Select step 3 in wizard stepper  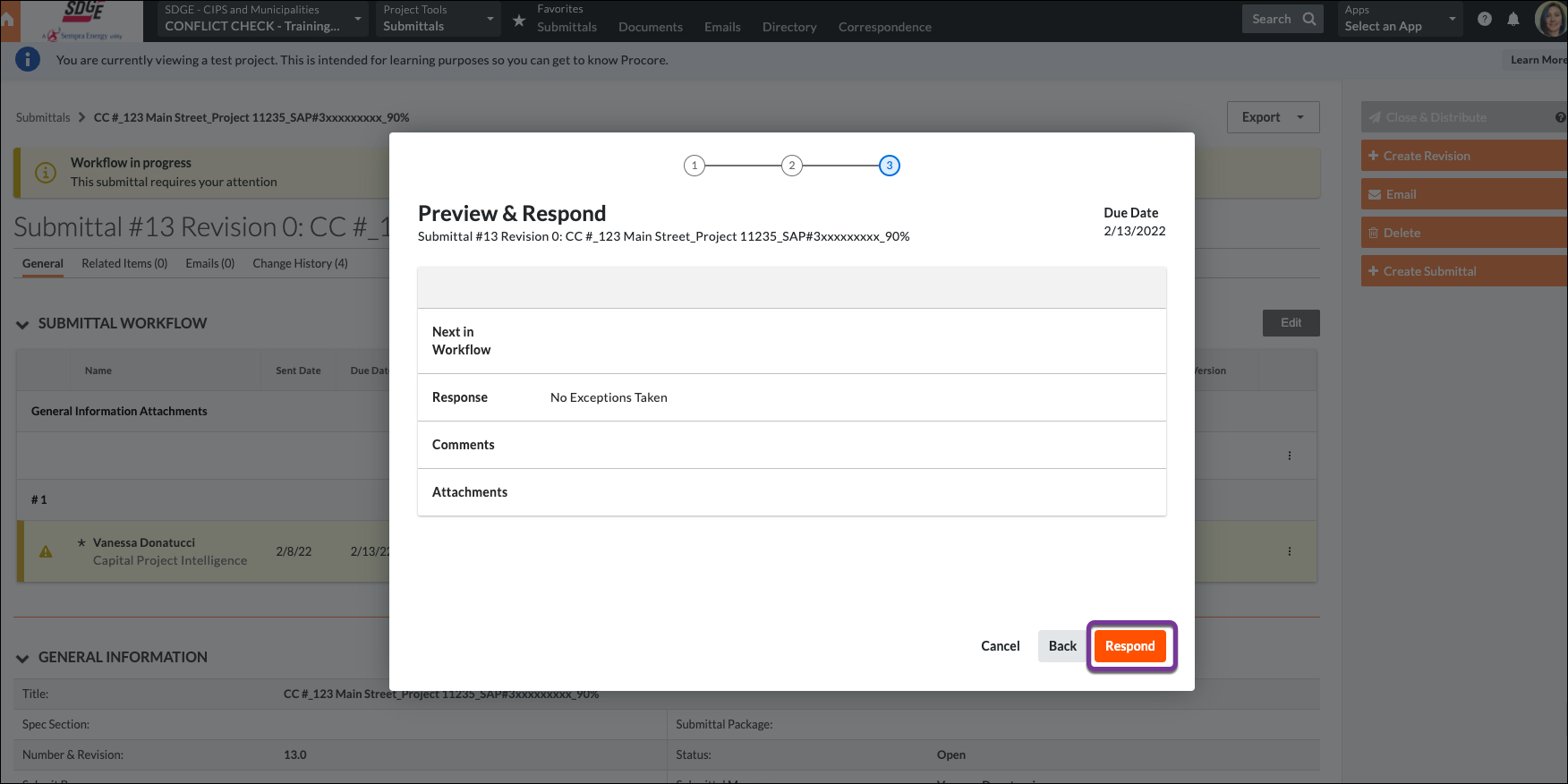[890, 166]
